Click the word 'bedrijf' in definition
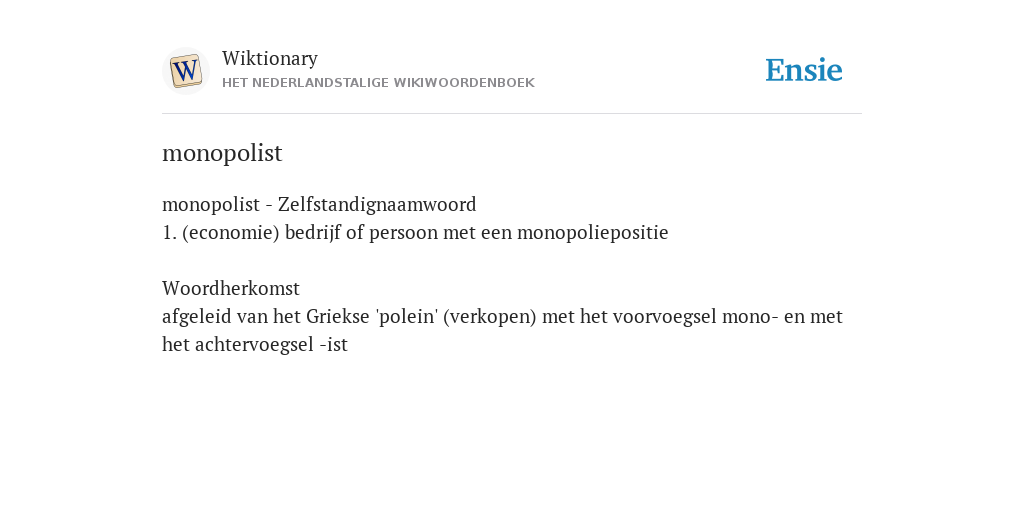Screen dimensions: 1024x512 coord(313,233)
